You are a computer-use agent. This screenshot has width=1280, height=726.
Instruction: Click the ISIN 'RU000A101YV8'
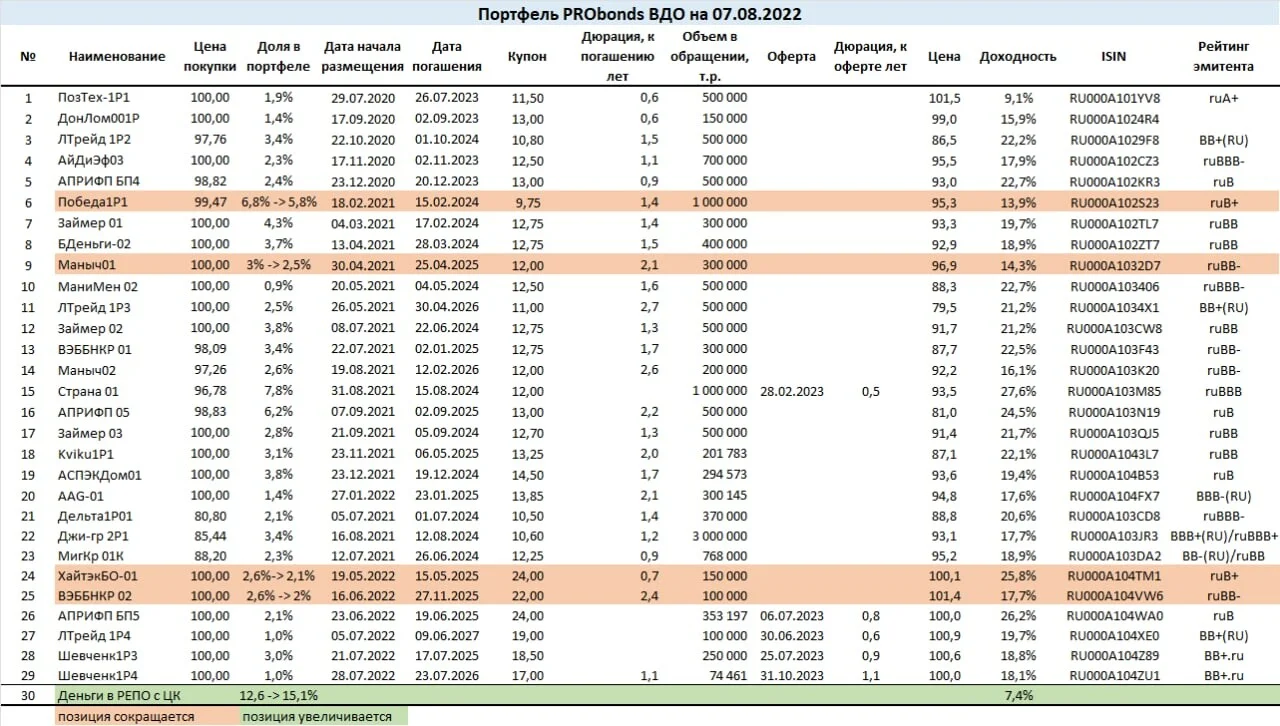[1115, 98]
